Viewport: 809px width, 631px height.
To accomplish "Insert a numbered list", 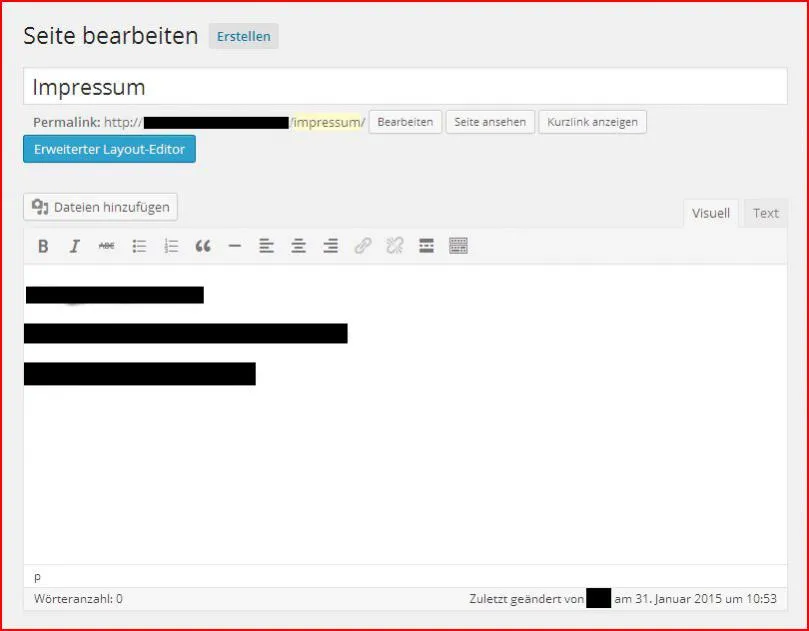I will [171, 246].
